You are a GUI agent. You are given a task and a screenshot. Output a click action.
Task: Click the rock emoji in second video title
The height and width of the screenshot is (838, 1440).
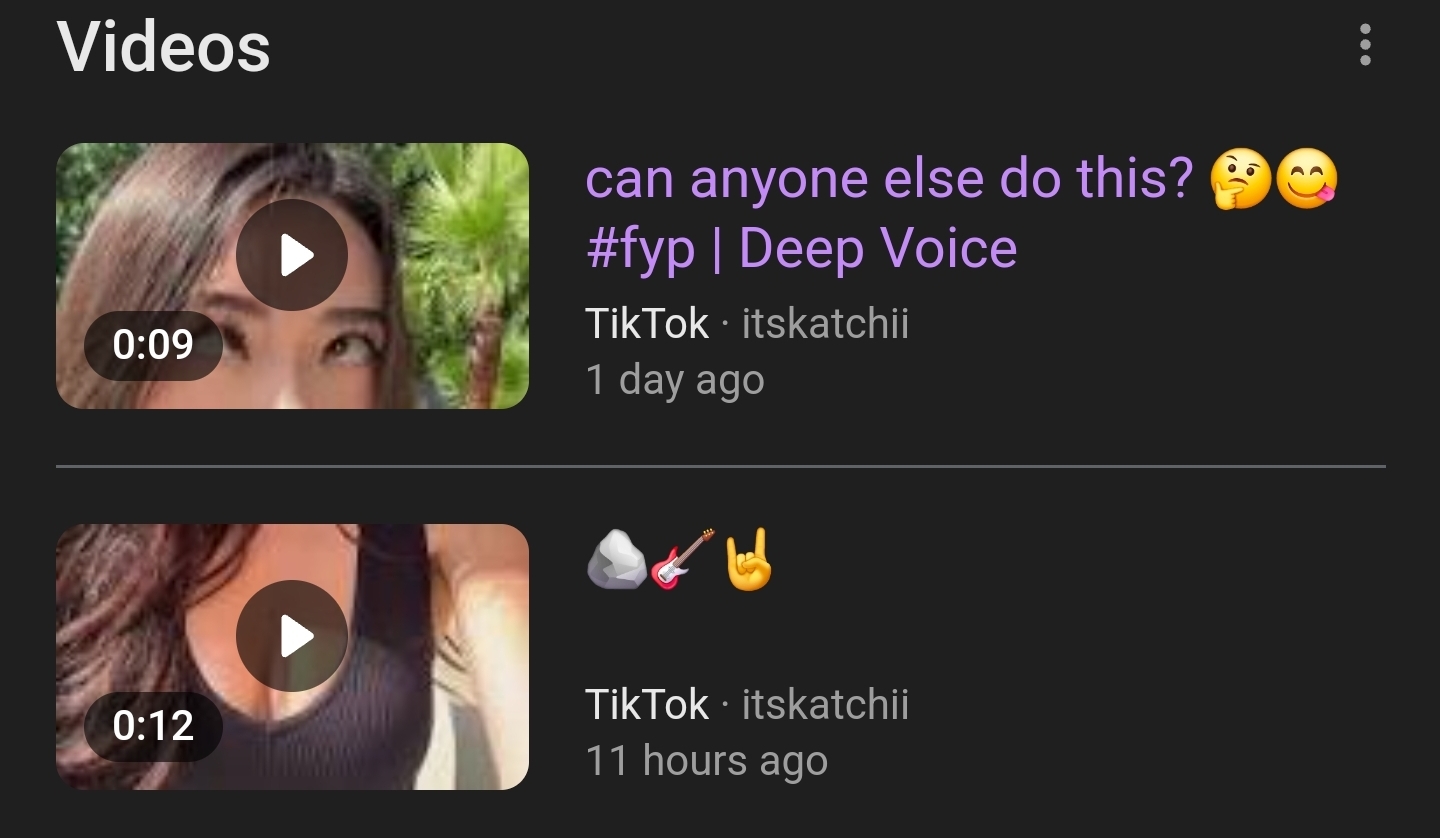[x=617, y=560]
